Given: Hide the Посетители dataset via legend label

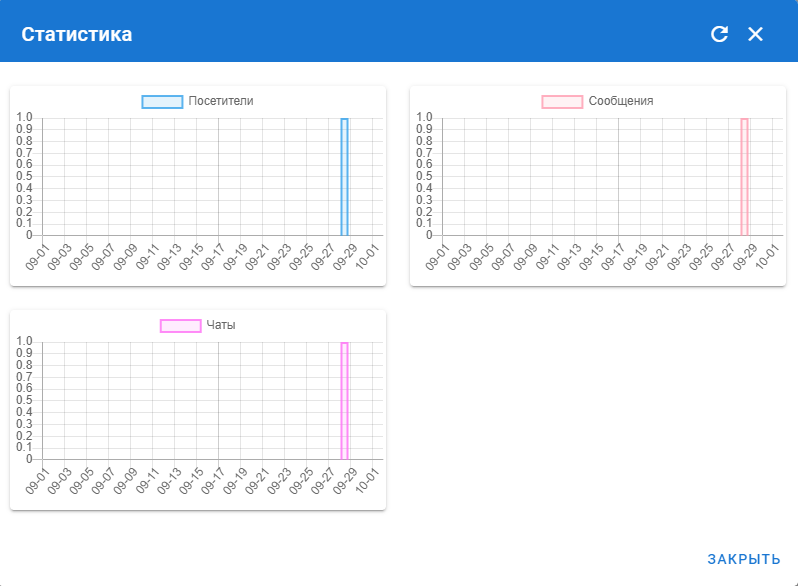Looking at the screenshot, I should click(221, 101).
